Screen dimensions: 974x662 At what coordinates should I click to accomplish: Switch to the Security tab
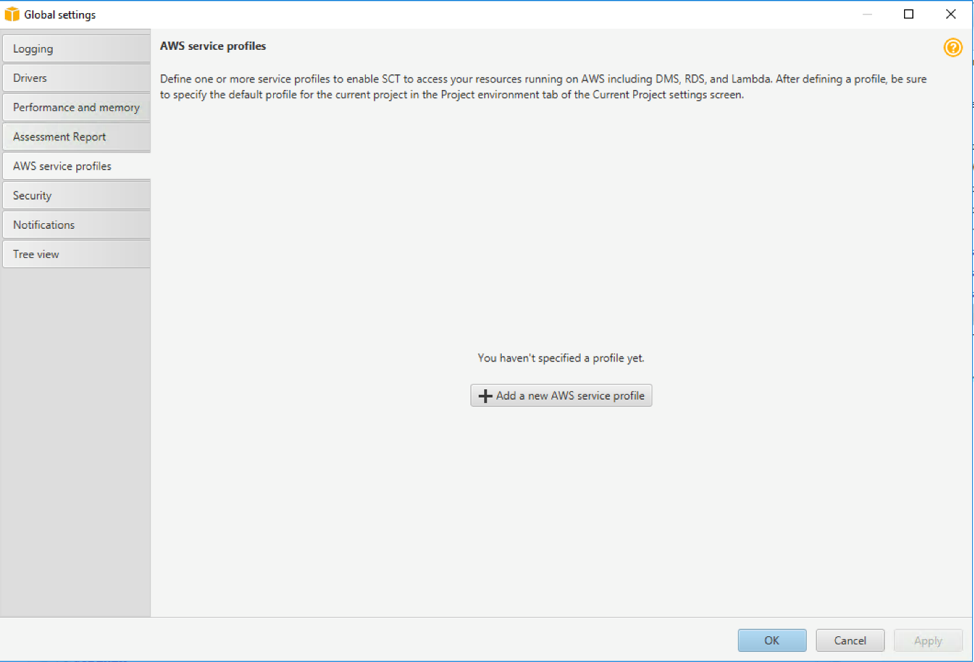(76, 196)
